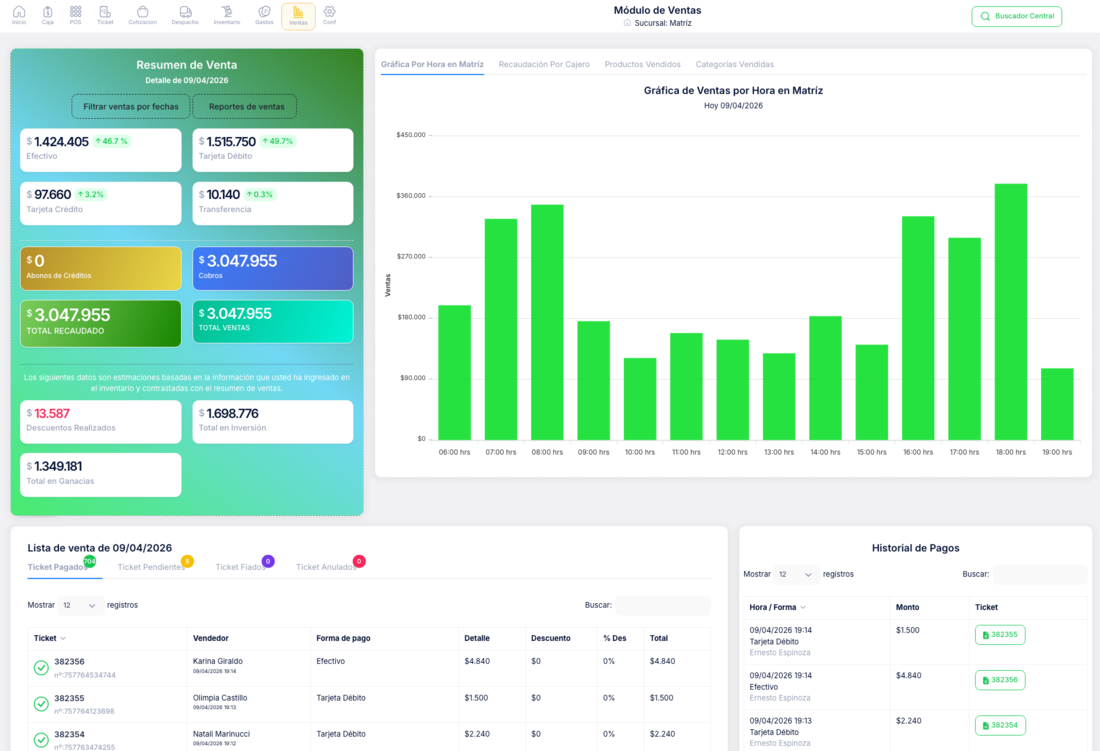Open Reportes de ventas
Image resolution: width=1100 pixels, height=751 pixels.
tap(245, 107)
